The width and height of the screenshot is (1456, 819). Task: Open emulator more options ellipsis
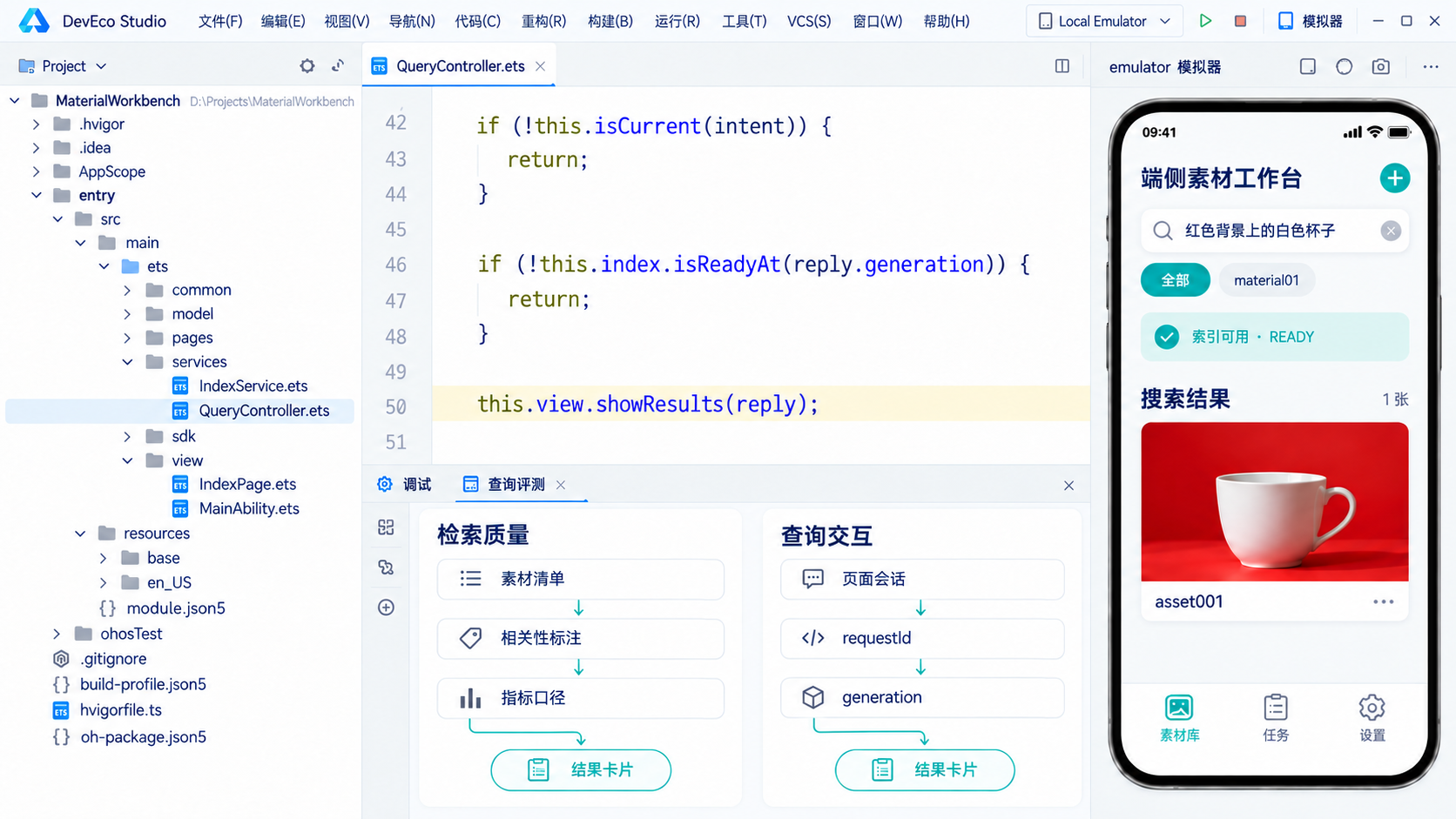point(1431,67)
